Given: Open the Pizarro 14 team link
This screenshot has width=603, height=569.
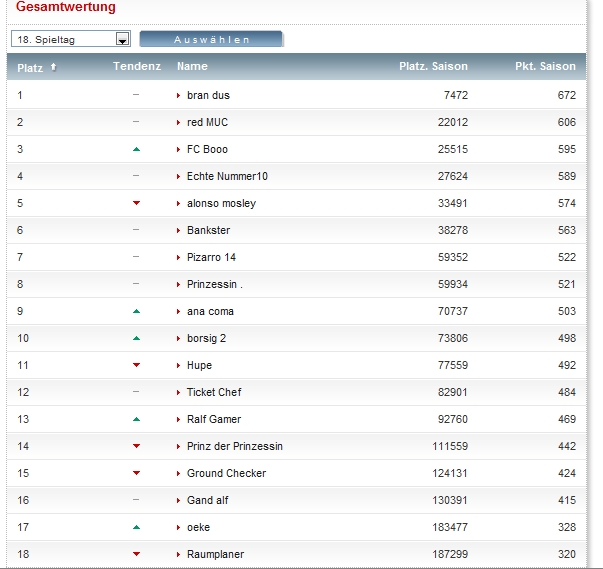Looking at the screenshot, I should coord(211,257).
